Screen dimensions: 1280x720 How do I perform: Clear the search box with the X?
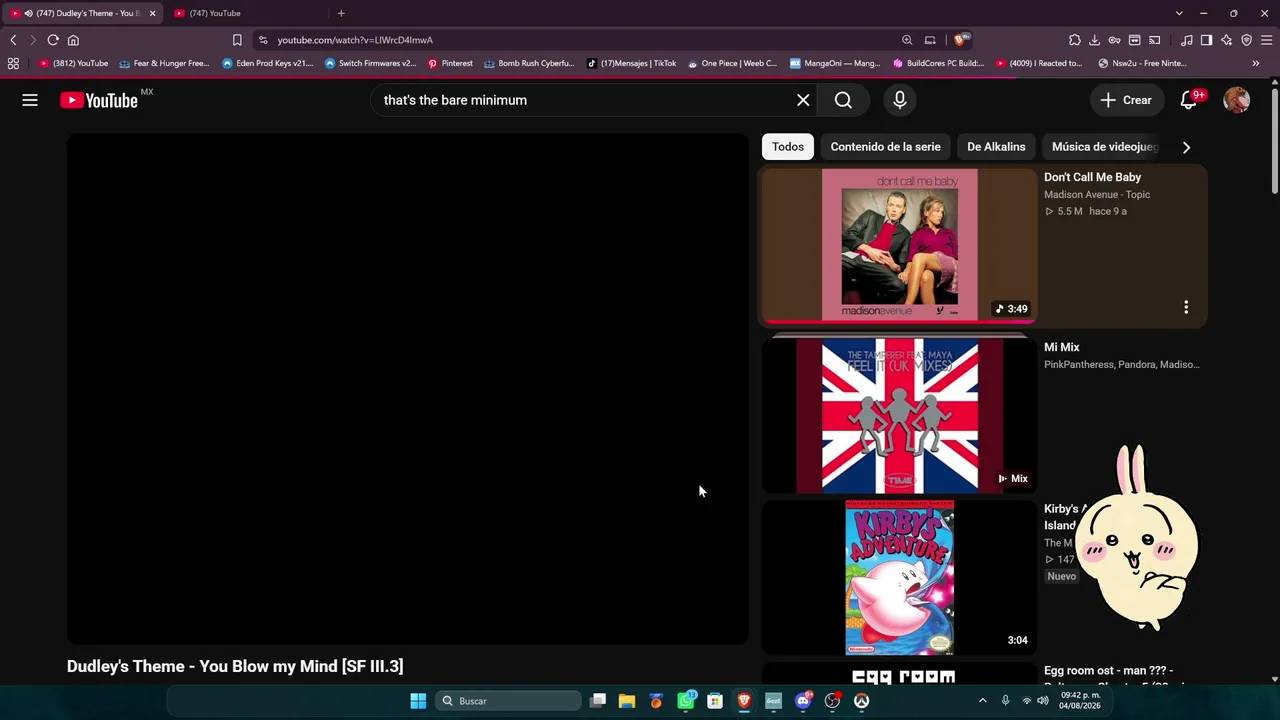coord(803,100)
